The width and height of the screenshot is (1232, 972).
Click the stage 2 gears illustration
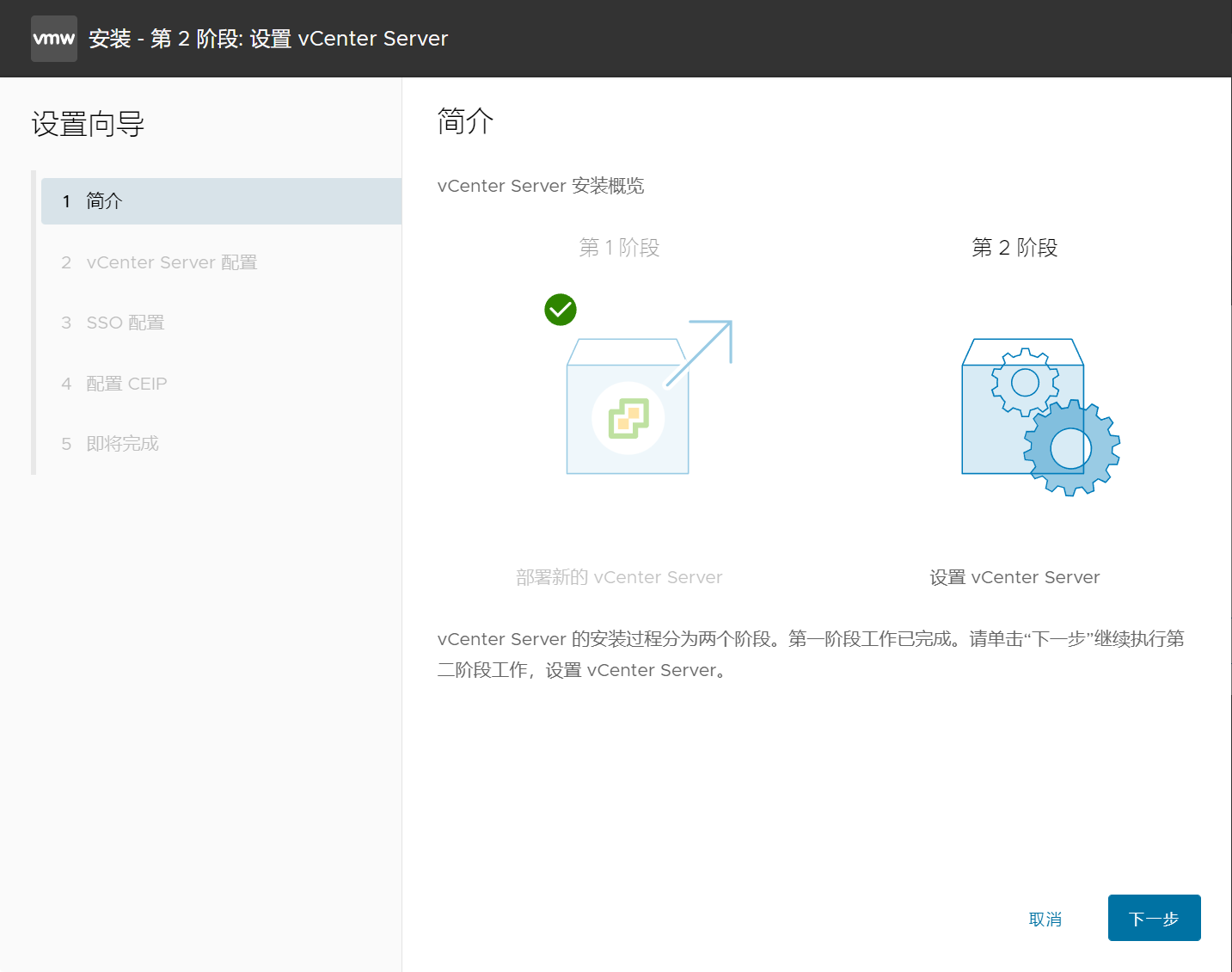[1040, 416]
